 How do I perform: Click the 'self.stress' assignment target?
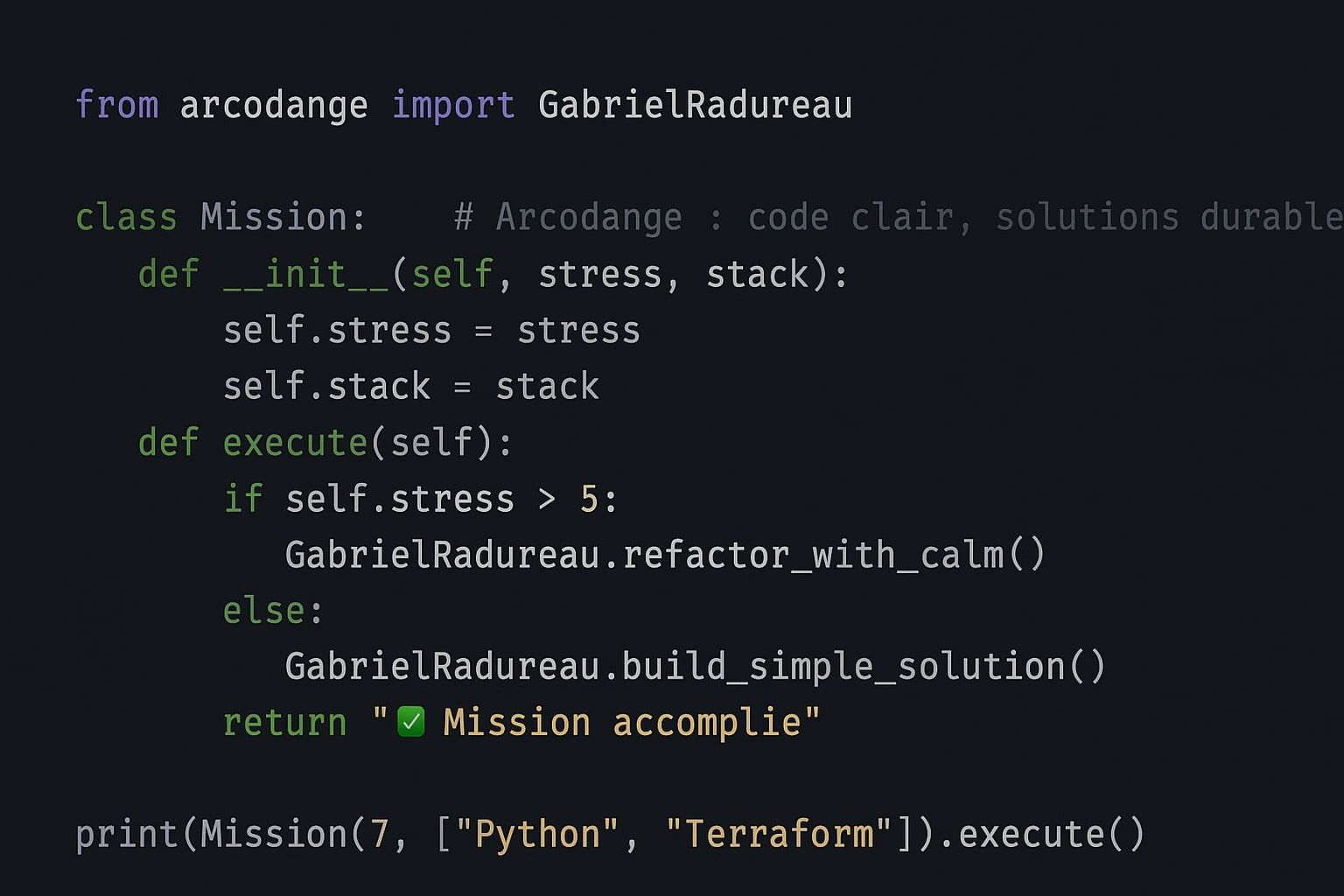[337, 331]
